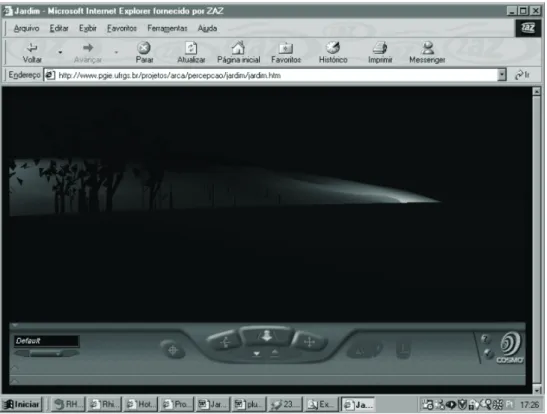Click the Cosmo undo move button

pyautogui.click(x=364, y=350)
